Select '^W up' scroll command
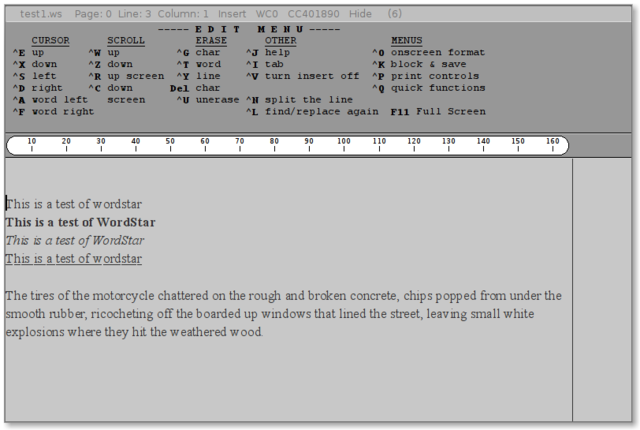The image size is (640, 430). [x=104, y=53]
